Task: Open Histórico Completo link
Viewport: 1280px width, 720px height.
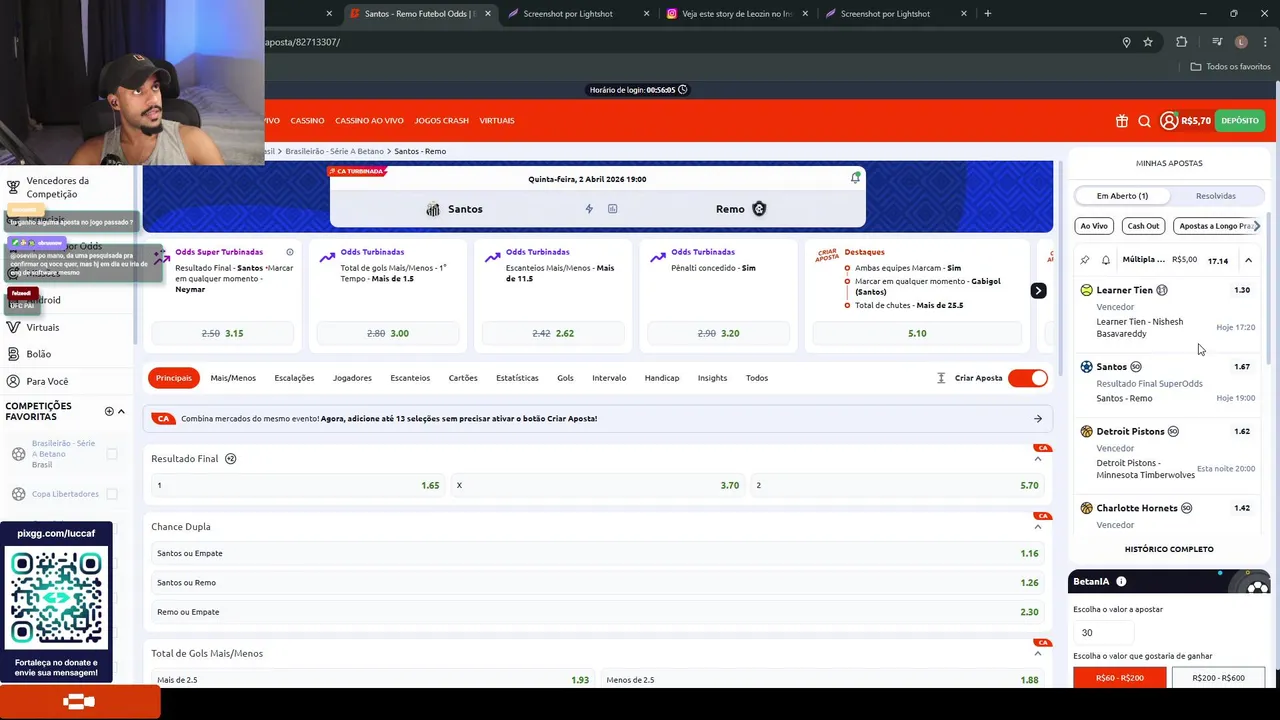Action: point(1169,549)
